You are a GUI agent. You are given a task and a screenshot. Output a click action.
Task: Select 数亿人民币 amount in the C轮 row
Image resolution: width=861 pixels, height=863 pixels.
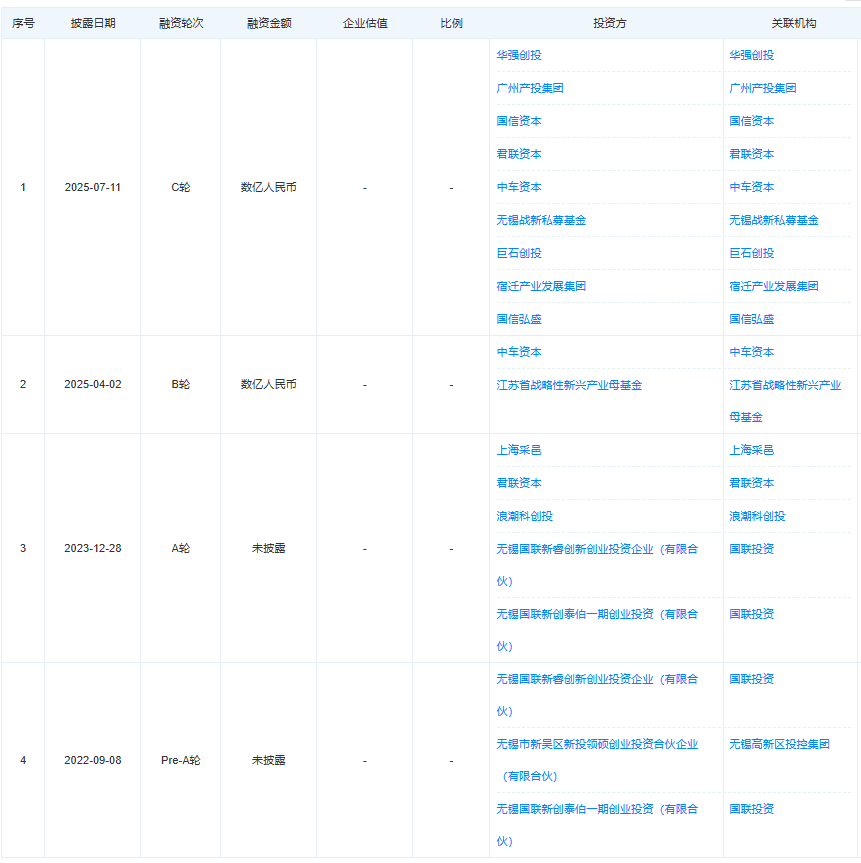269,187
